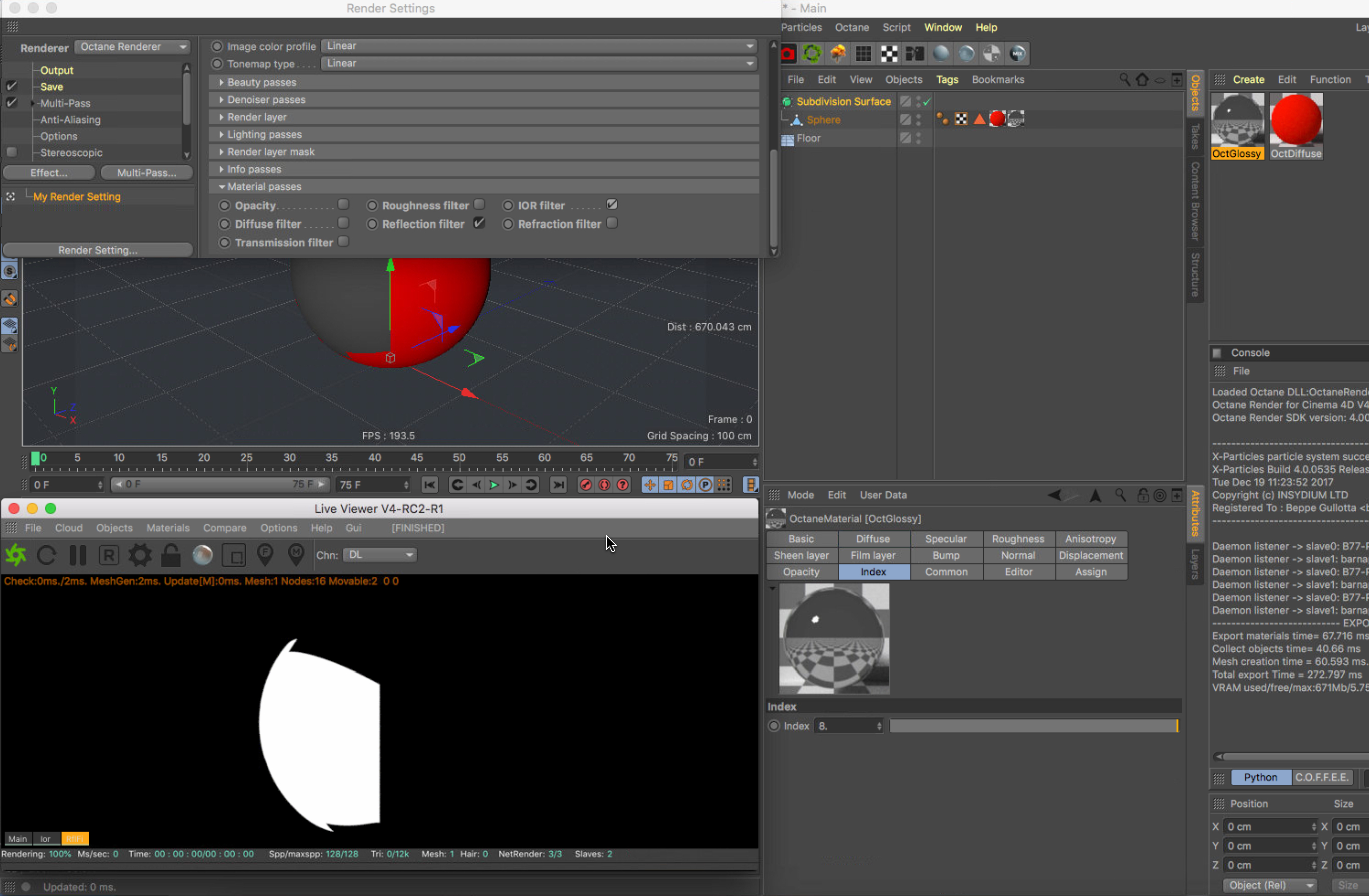Switch to the Specular material tab
The width and height of the screenshot is (1369, 896).
click(x=945, y=539)
